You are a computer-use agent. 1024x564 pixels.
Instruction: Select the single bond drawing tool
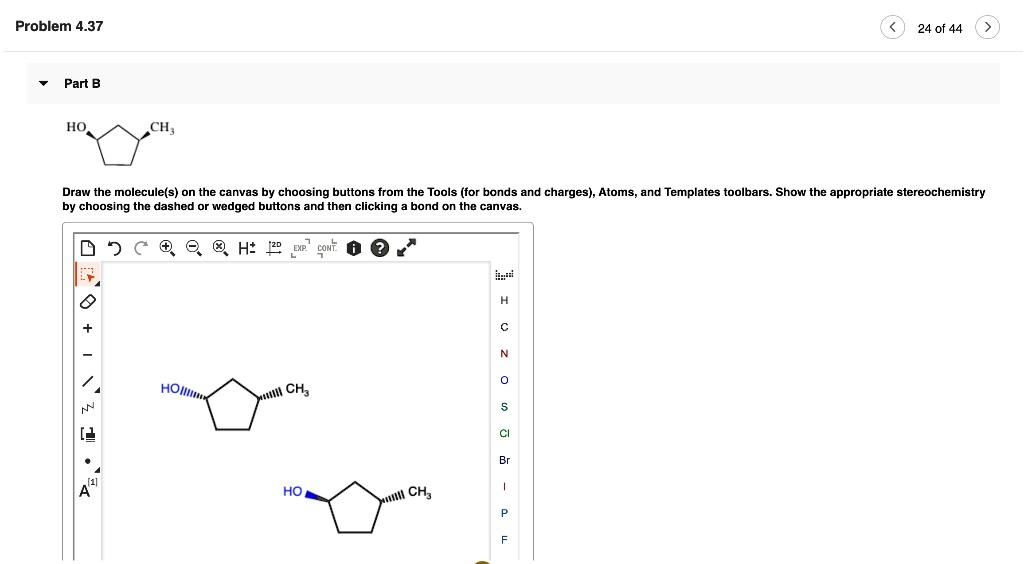pyautogui.click(x=88, y=382)
